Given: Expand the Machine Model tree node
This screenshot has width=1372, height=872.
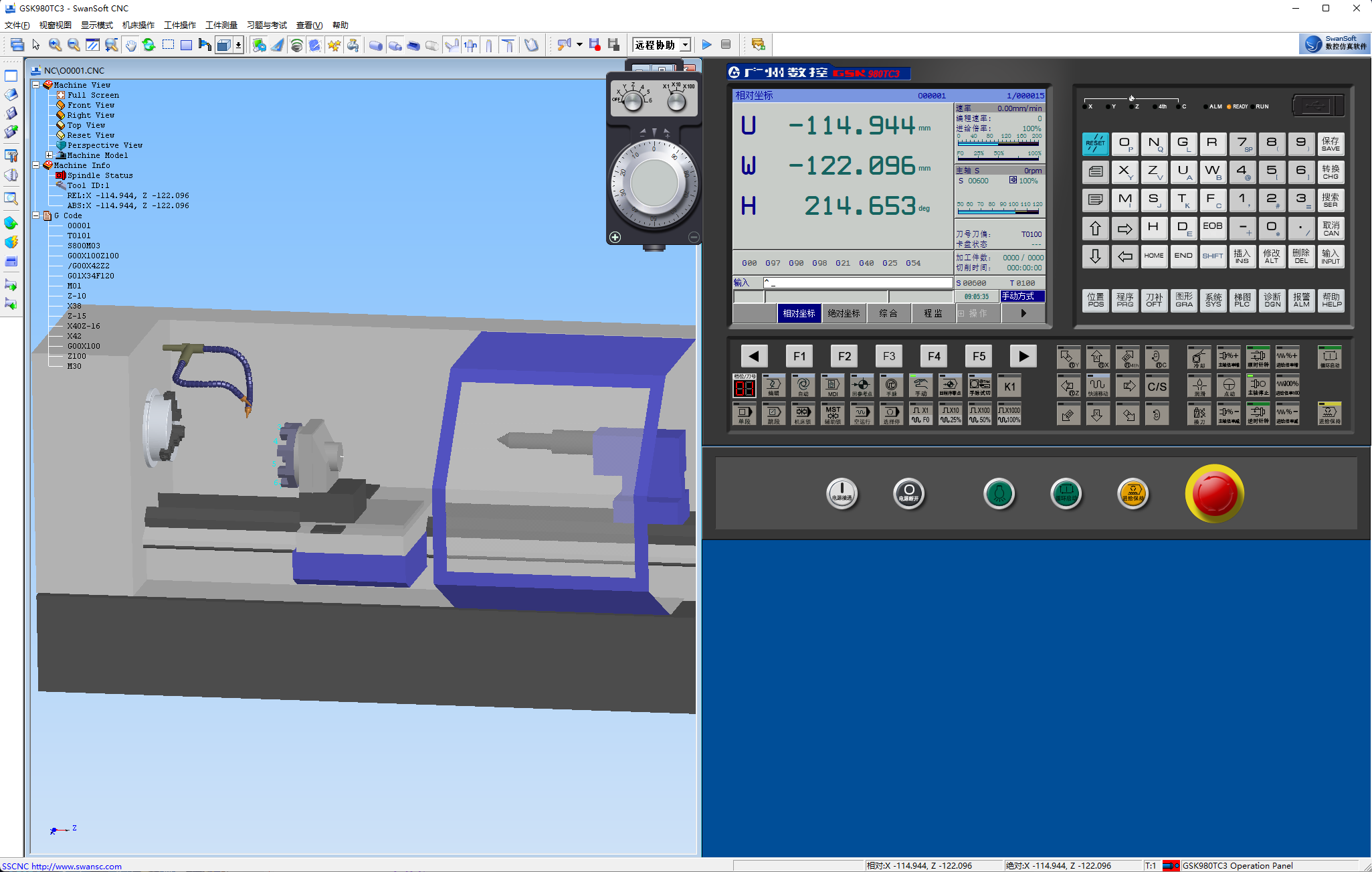Looking at the screenshot, I should point(50,155).
